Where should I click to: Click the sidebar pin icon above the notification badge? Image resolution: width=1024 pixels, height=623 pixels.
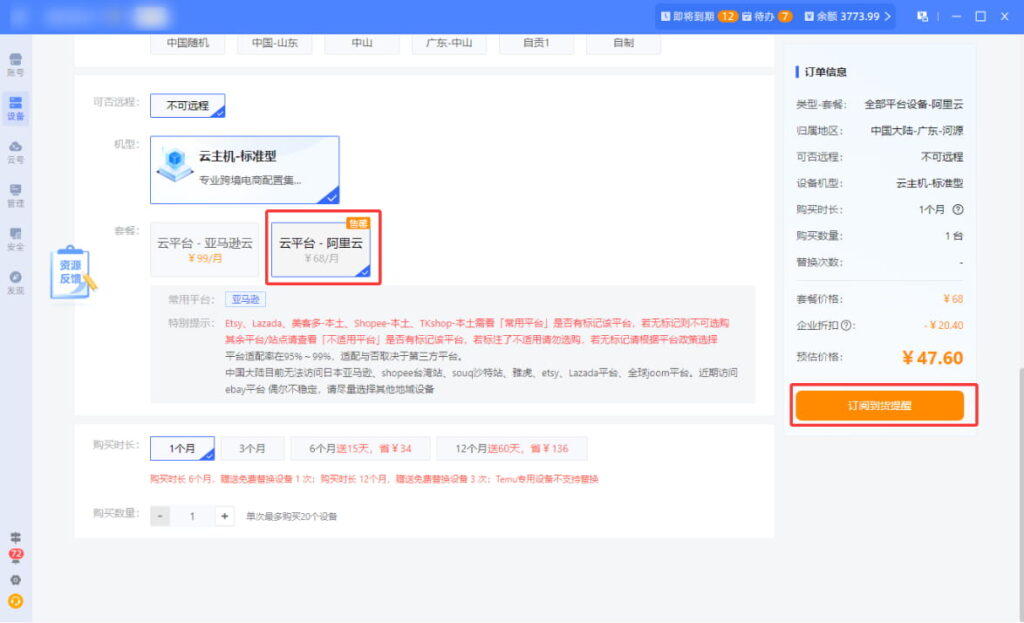16,537
